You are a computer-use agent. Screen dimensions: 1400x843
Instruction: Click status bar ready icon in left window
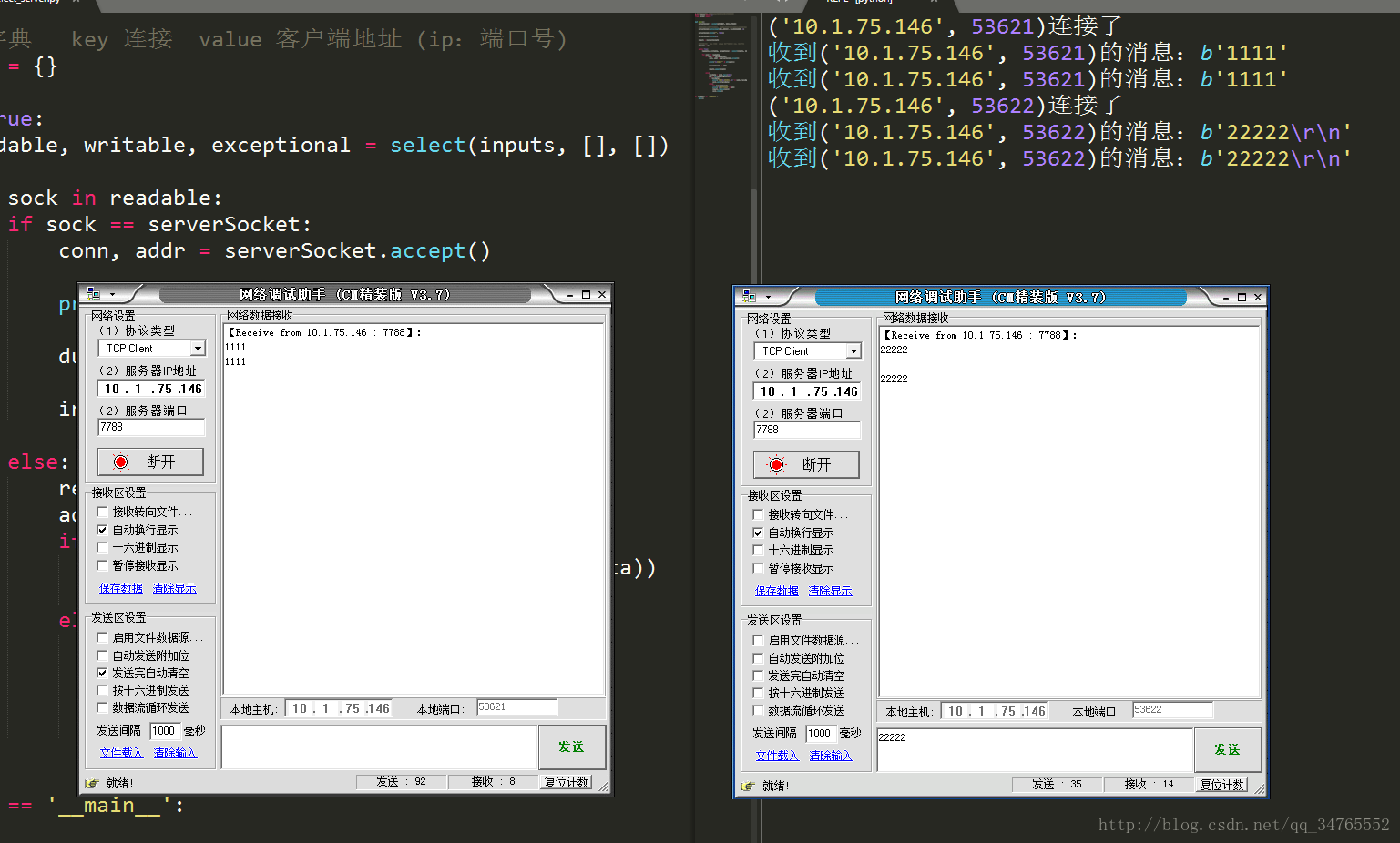click(92, 783)
